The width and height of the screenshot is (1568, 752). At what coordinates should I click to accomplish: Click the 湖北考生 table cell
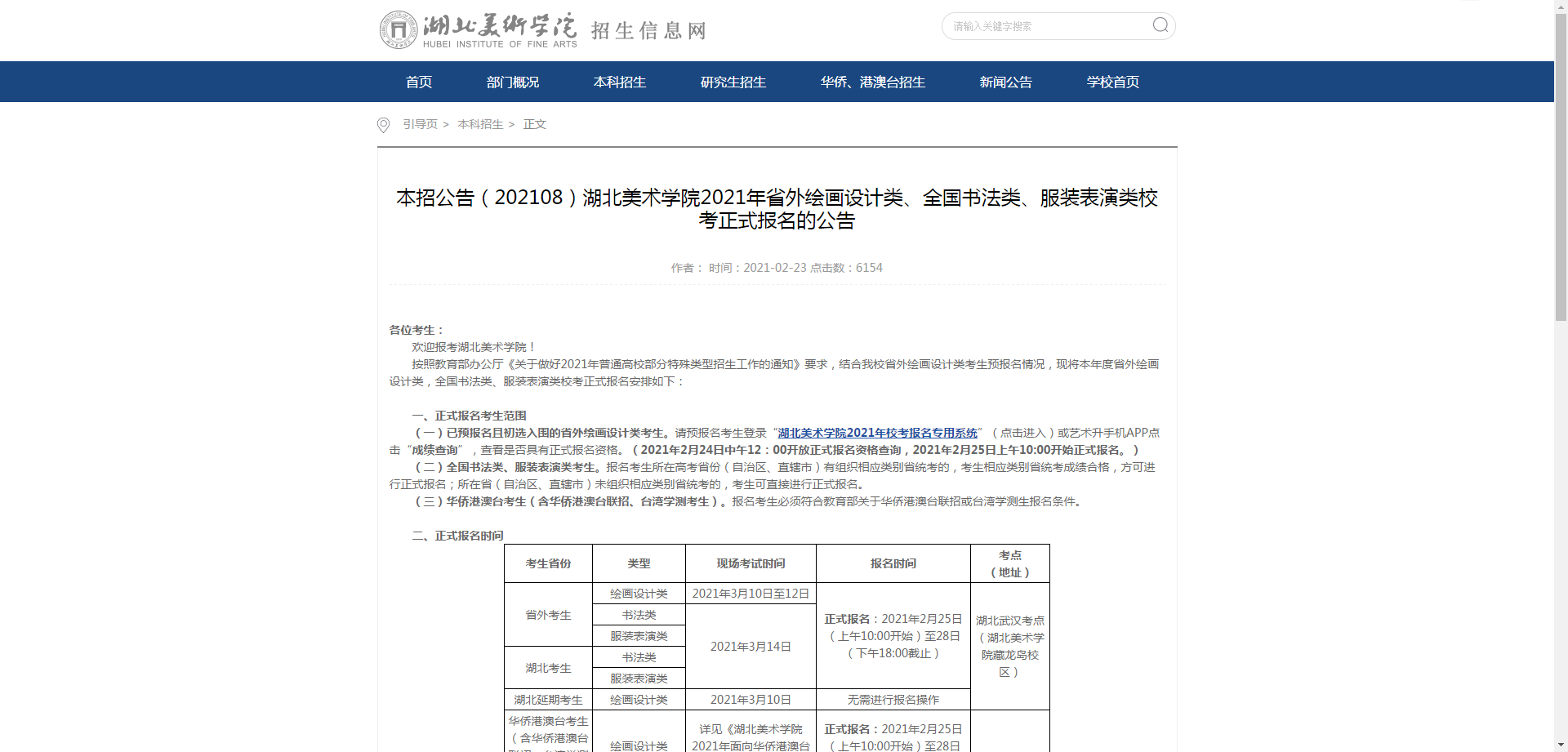coord(549,668)
